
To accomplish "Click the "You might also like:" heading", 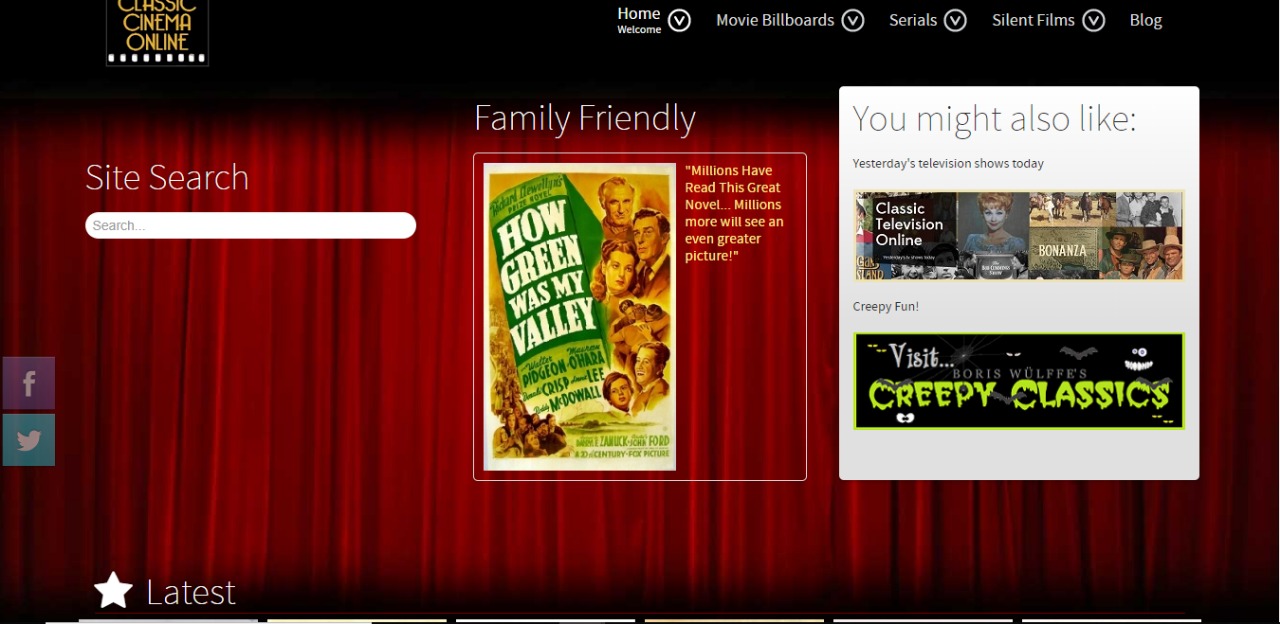I will pos(994,119).
